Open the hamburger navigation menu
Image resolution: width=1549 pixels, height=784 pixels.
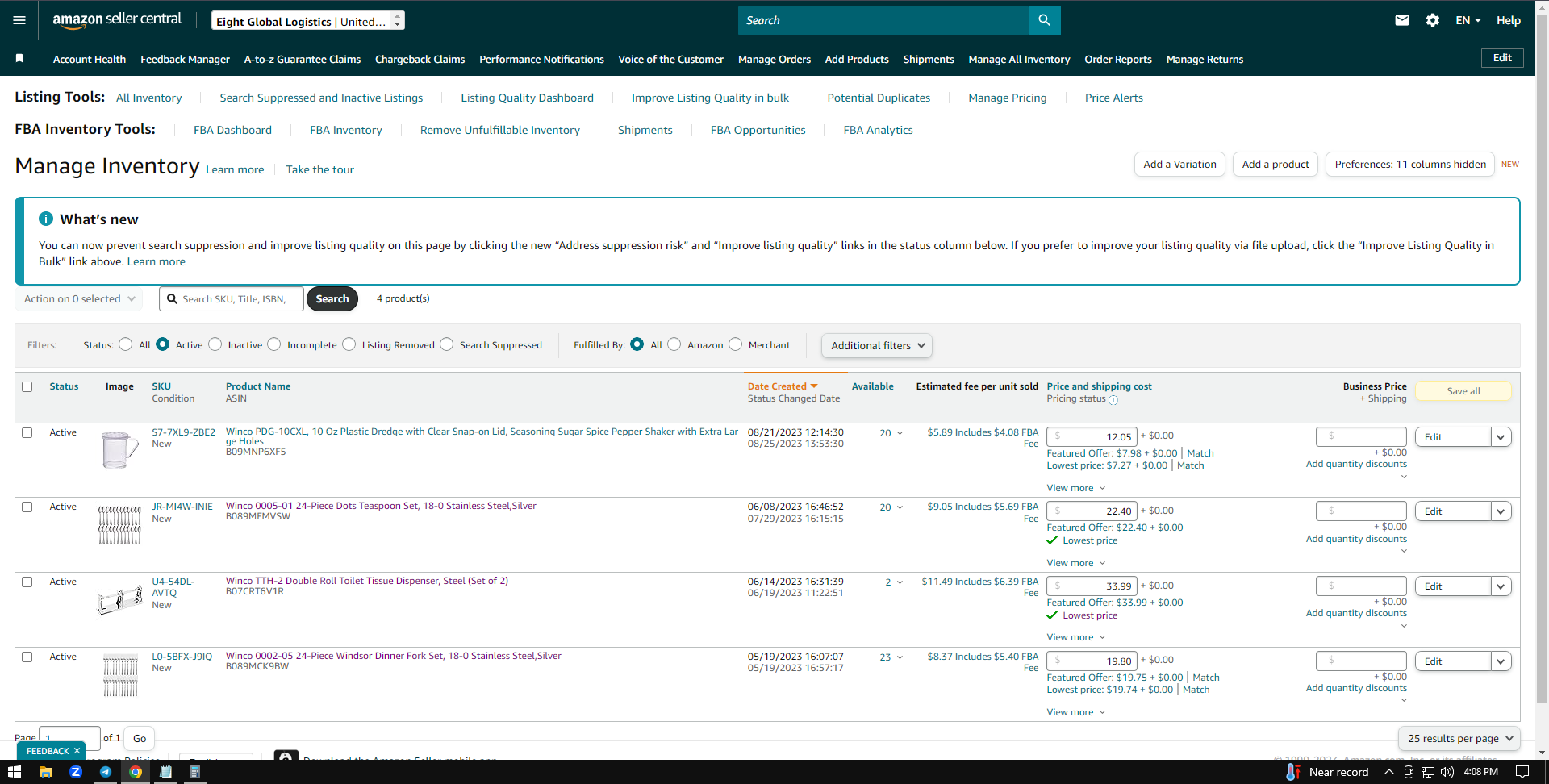click(19, 20)
